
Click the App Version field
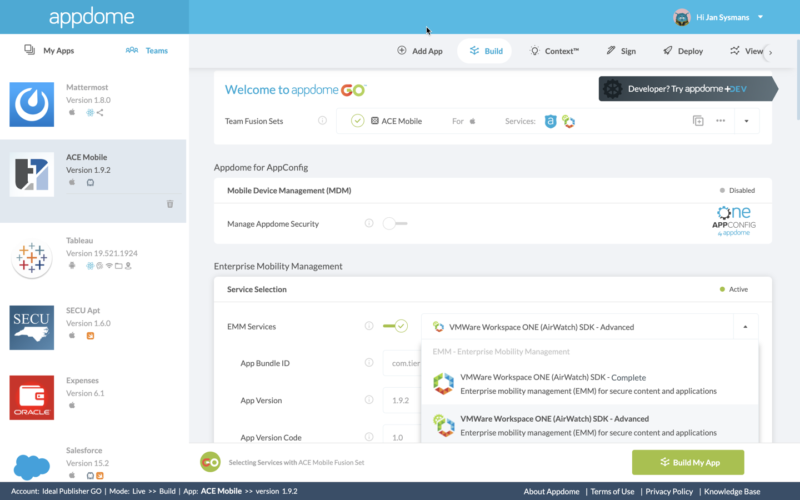(402, 401)
